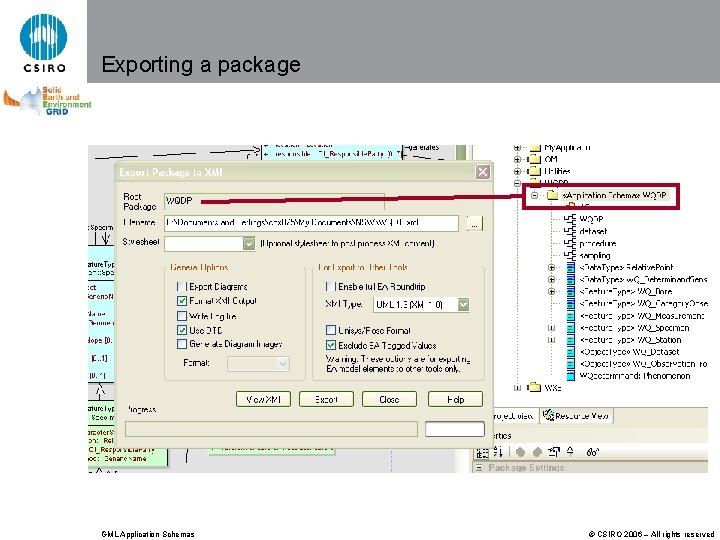Uncheck Exclude EA Tagged Values
The image size is (720, 540).
click(331, 345)
